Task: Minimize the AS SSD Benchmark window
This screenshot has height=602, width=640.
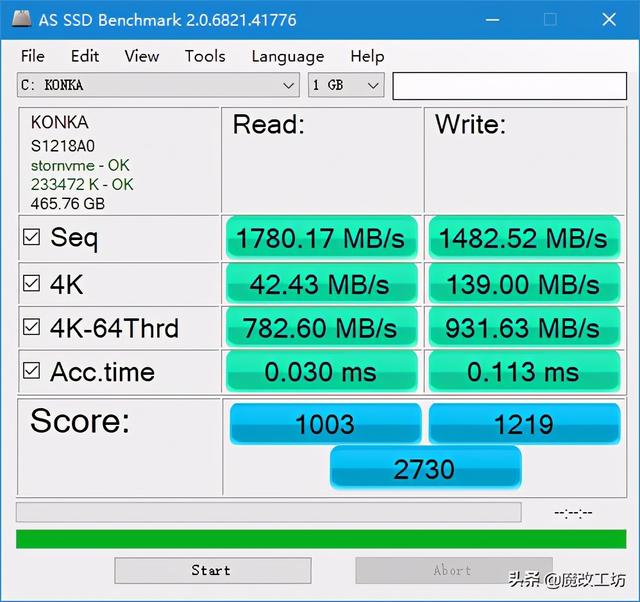Action: [x=492, y=19]
